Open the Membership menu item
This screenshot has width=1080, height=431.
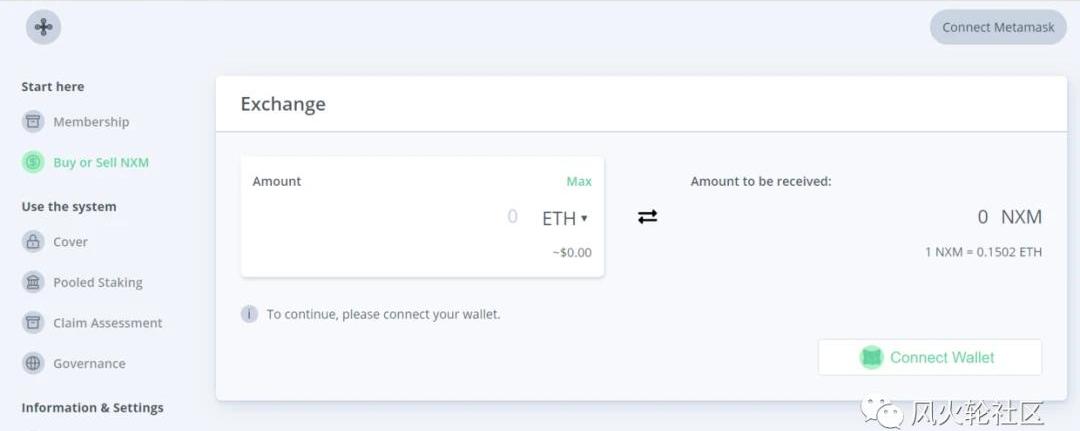pyautogui.click(x=91, y=122)
